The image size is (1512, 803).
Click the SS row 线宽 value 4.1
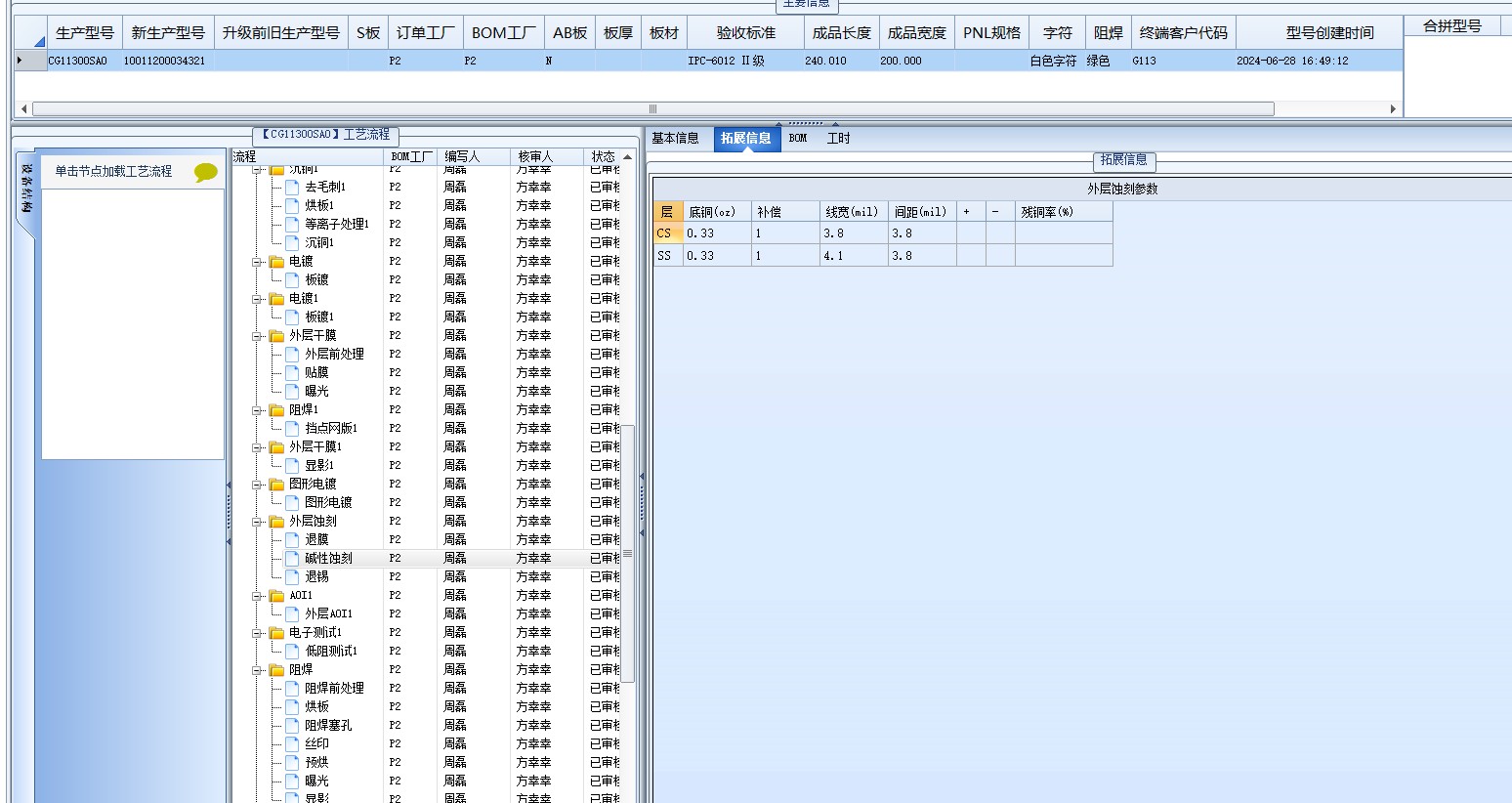click(854, 256)
